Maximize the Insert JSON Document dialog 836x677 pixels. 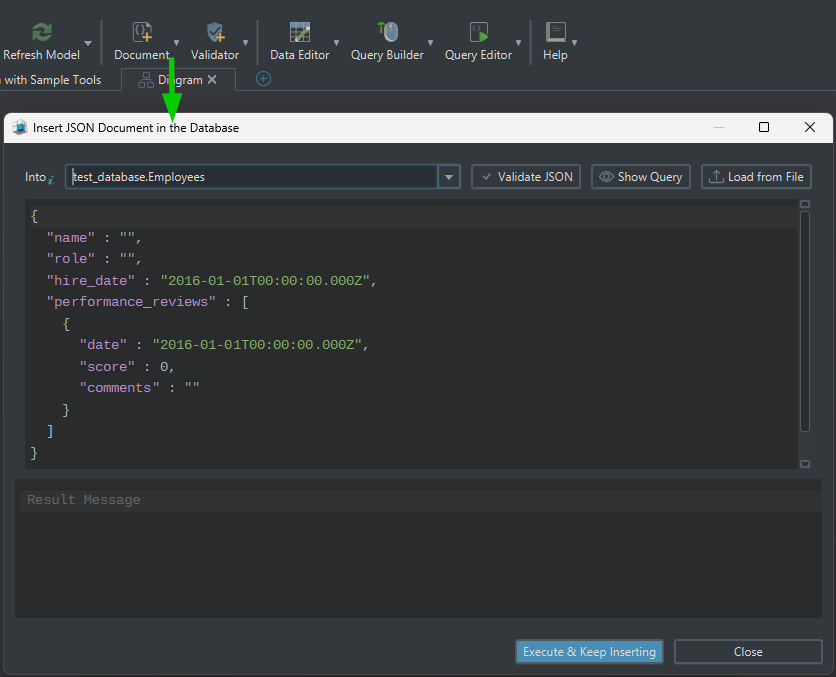[x=763, y=127]
